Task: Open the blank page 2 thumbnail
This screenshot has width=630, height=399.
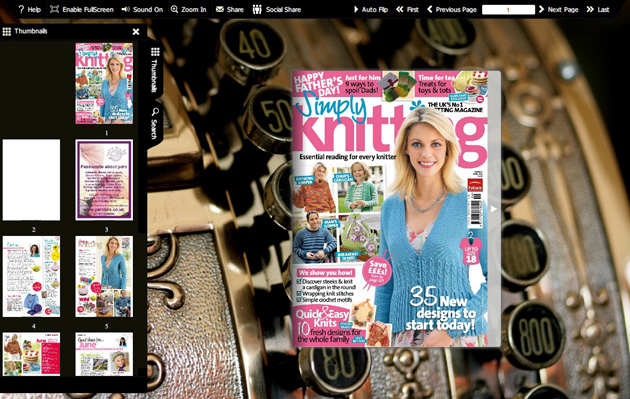Action: click(31, 180)
